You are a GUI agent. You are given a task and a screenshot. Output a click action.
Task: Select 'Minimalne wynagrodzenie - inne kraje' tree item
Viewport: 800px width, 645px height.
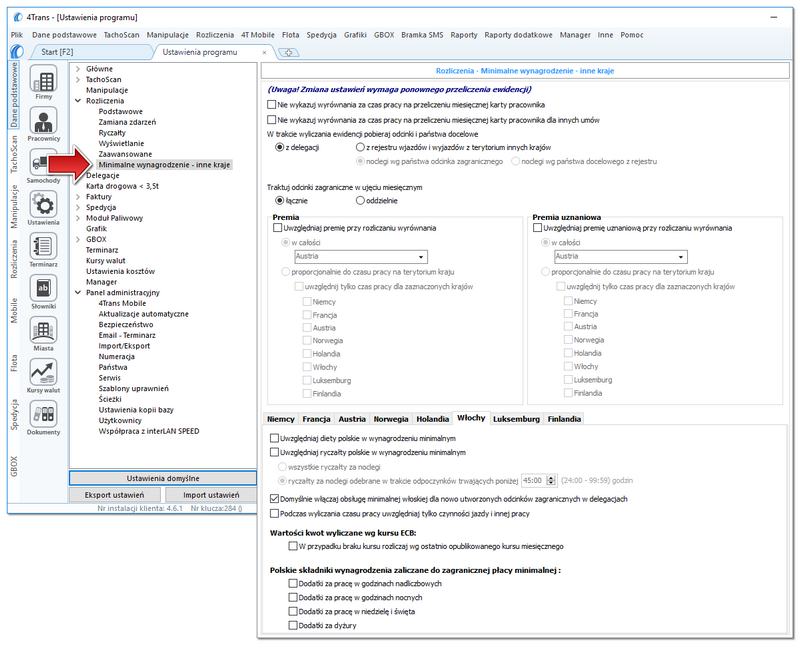click(x=164, y=165)
